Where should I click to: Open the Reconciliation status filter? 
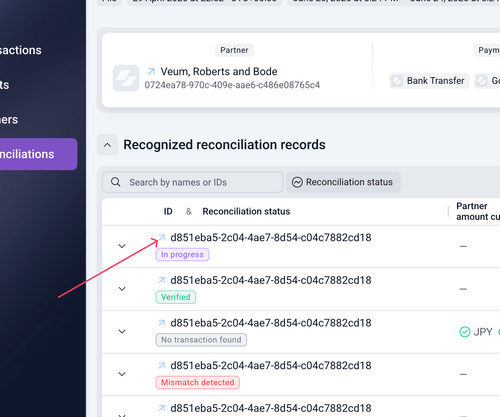point(343,182)
